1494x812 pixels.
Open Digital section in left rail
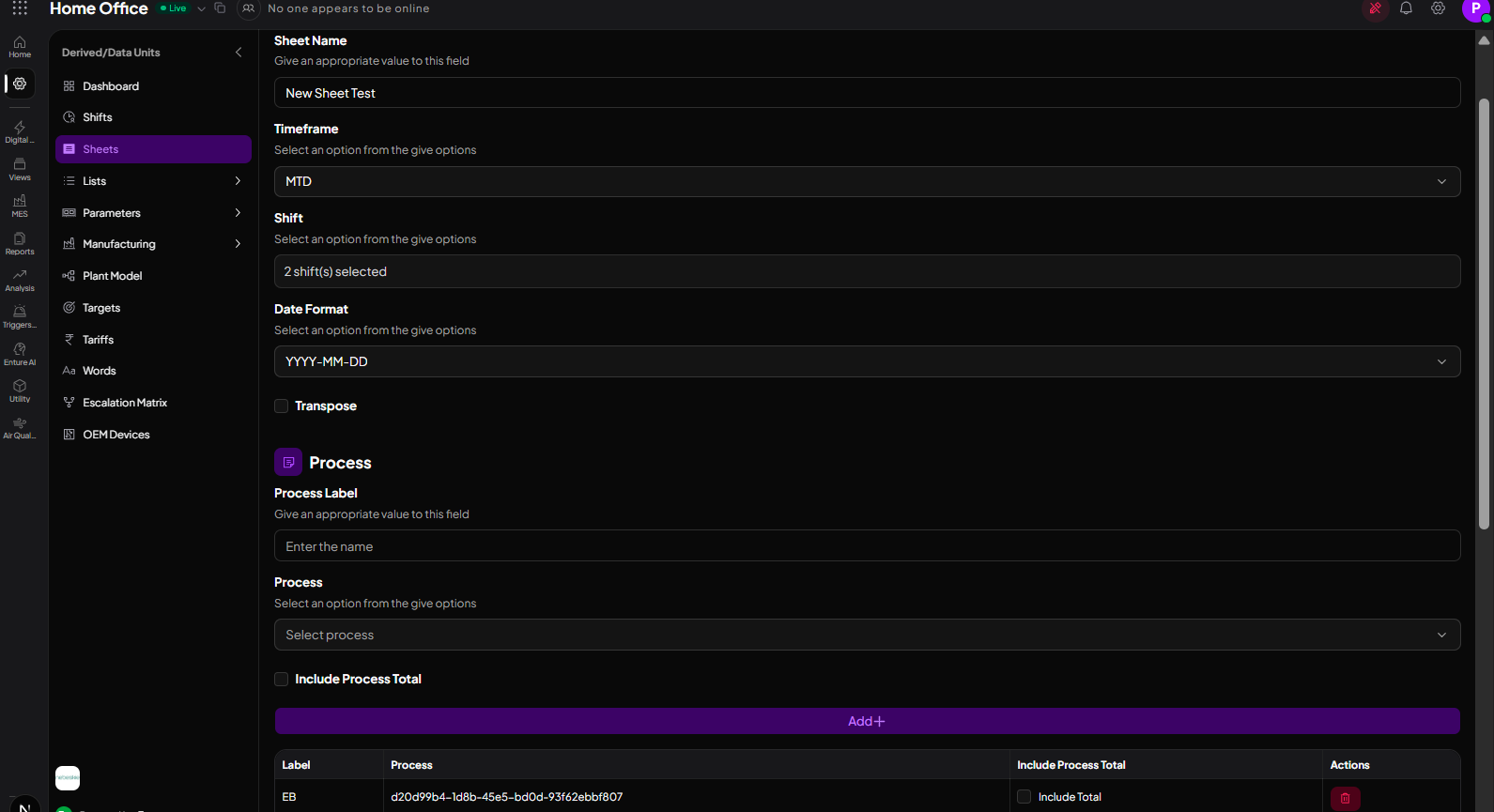coord(20,132)
